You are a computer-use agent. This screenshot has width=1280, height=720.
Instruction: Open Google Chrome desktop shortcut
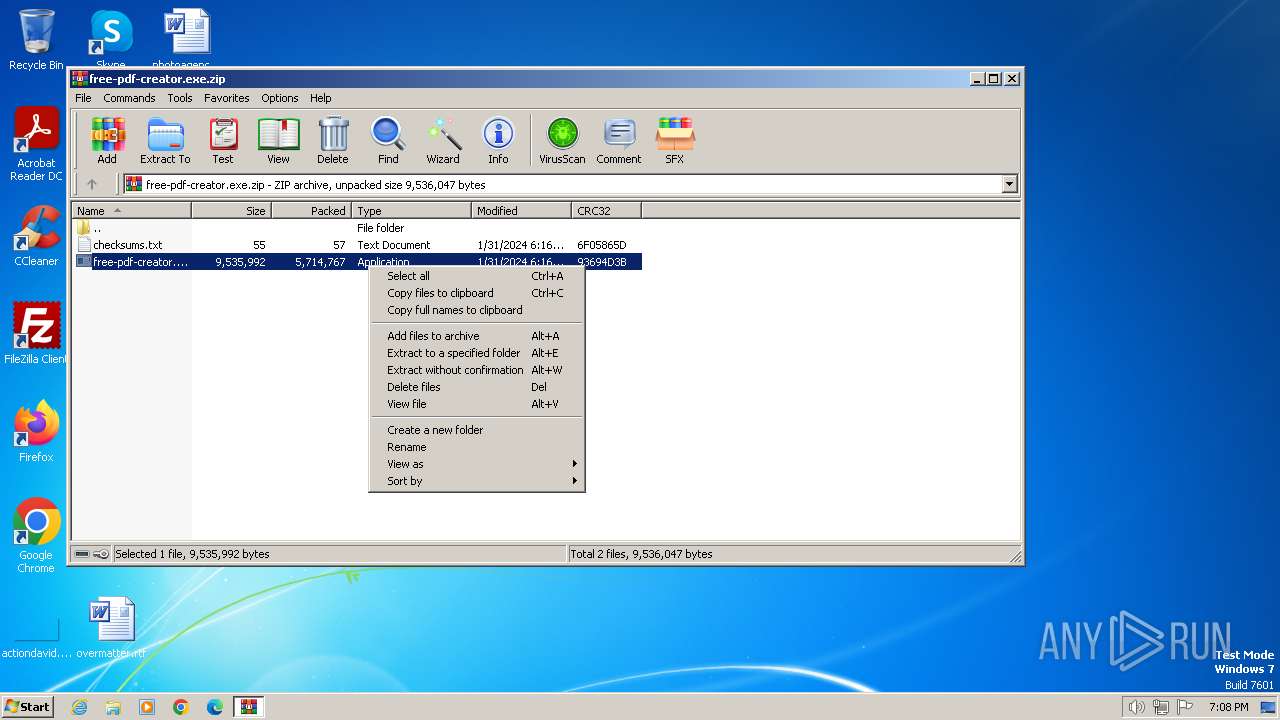point(36,536)
